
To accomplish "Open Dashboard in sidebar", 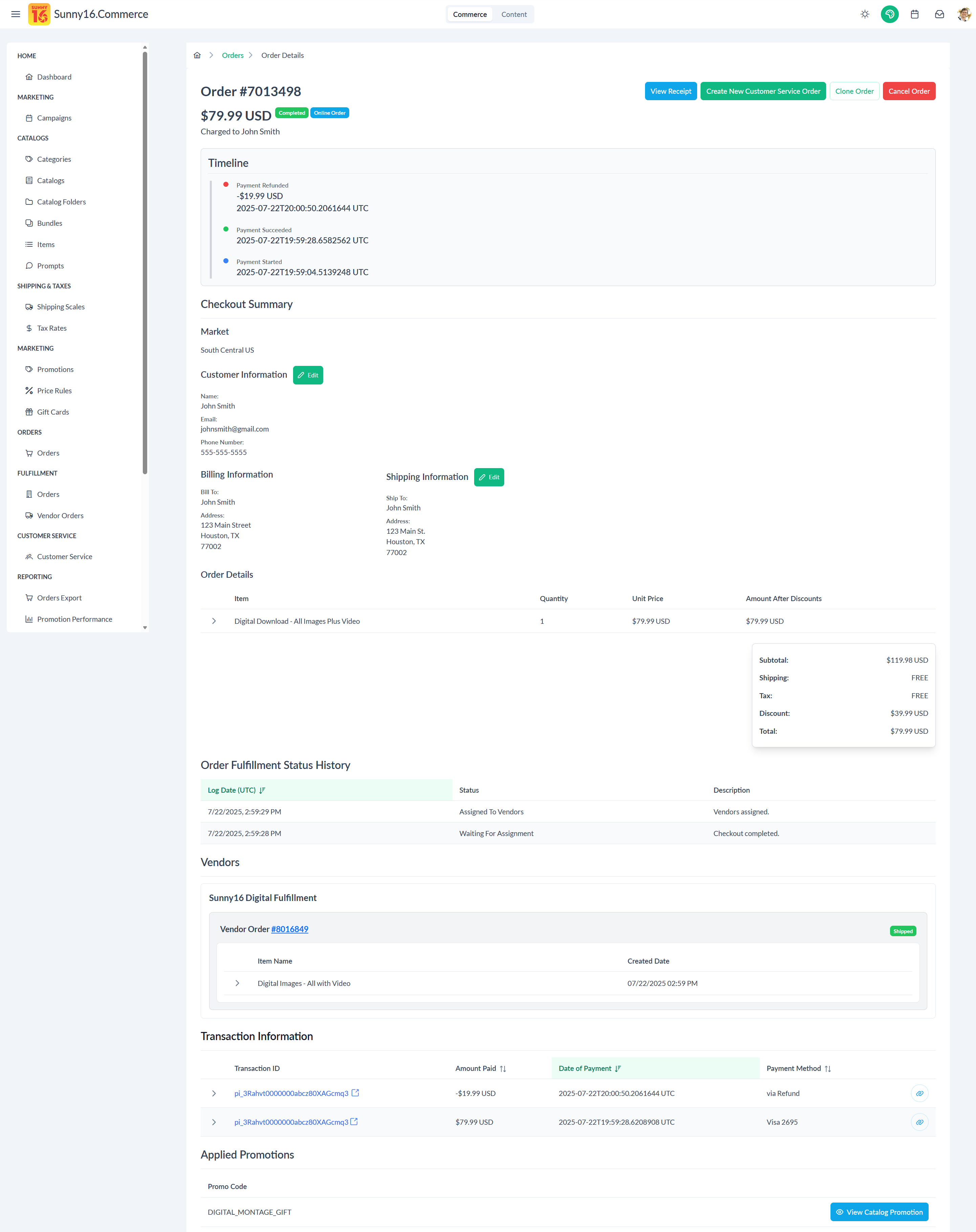I will click(x=54, y=77).
